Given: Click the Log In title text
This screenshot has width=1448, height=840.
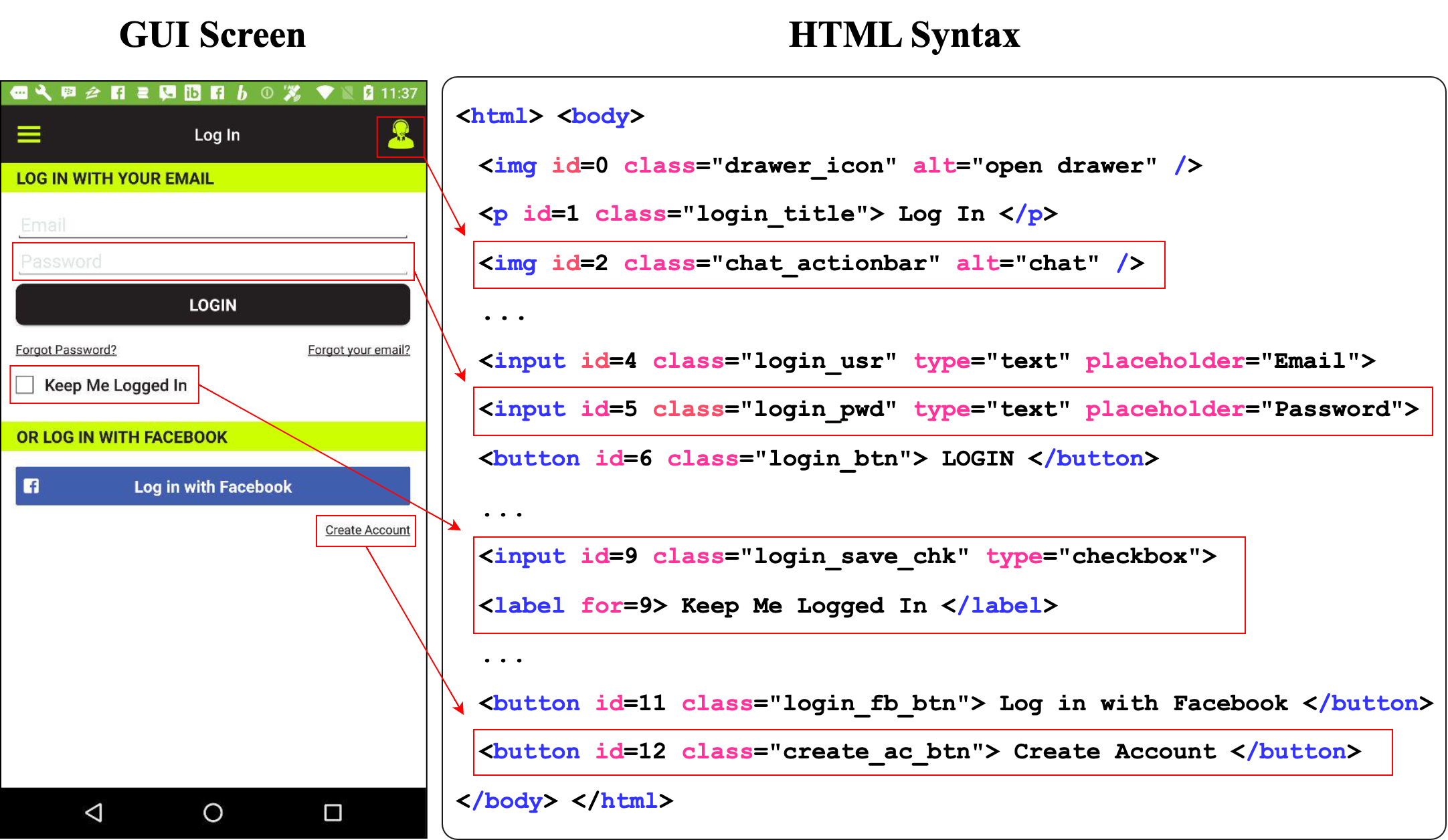Looking at the screenshot, I should coord(217,135).
